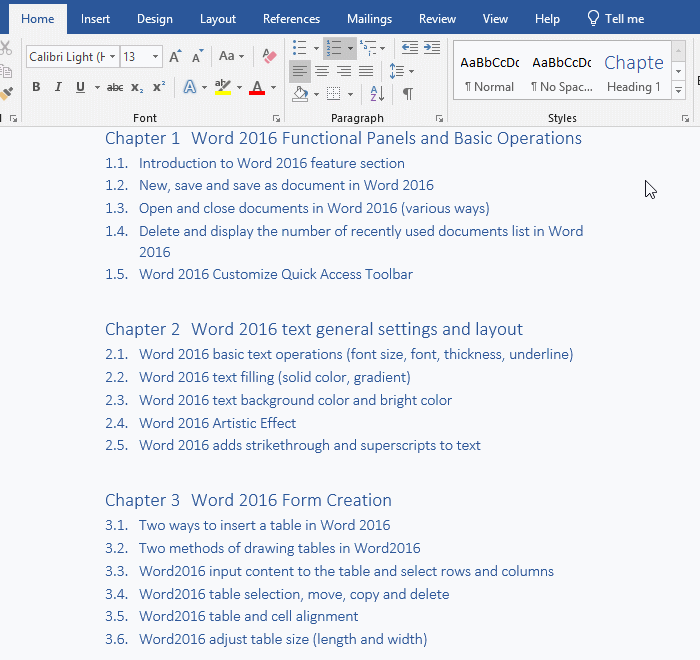Click line '3.5. Word2016 table and cell alignment'

232,616
